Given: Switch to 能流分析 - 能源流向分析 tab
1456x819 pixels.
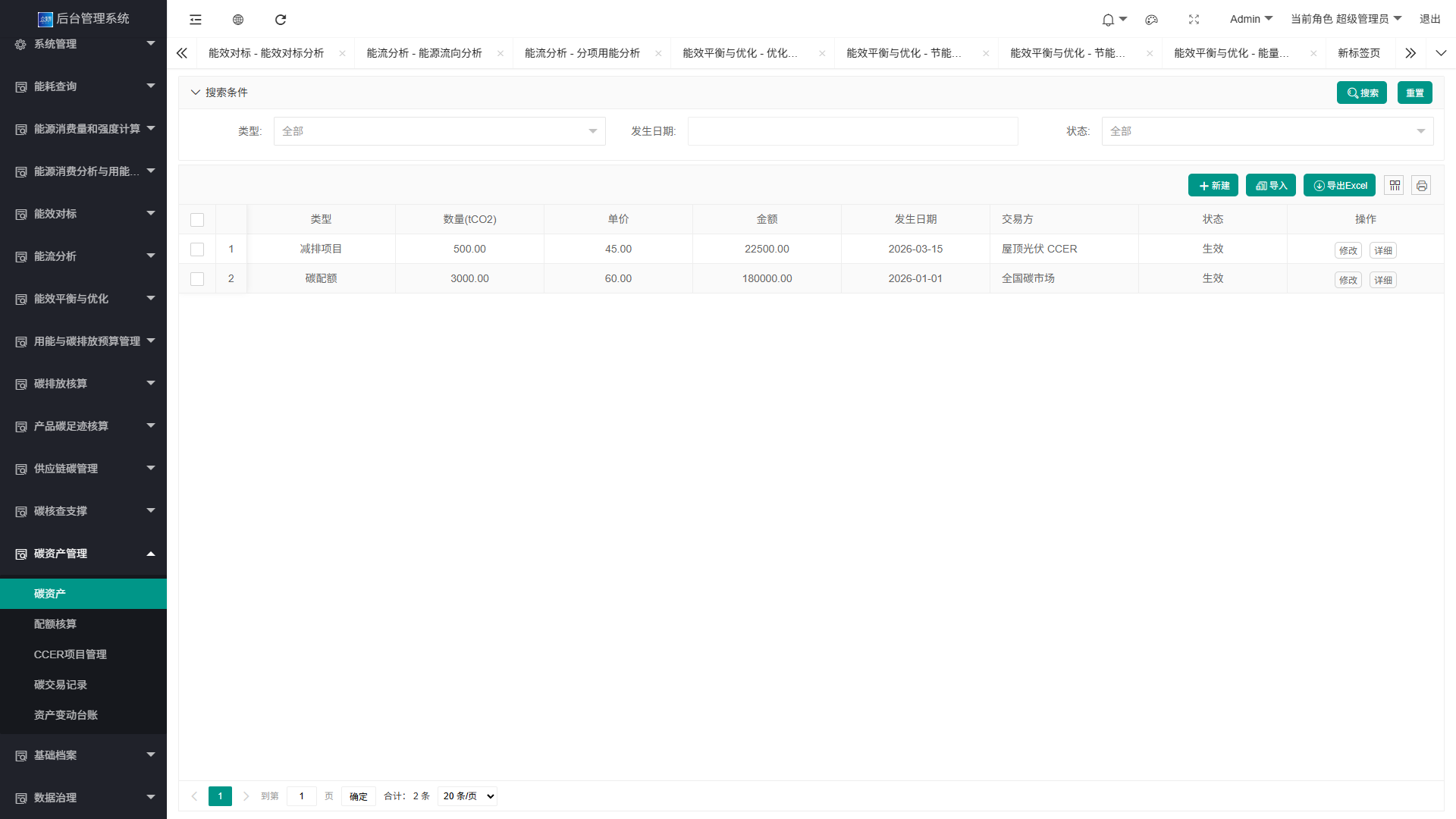Looking at the screenshot, I should point(424,53).
